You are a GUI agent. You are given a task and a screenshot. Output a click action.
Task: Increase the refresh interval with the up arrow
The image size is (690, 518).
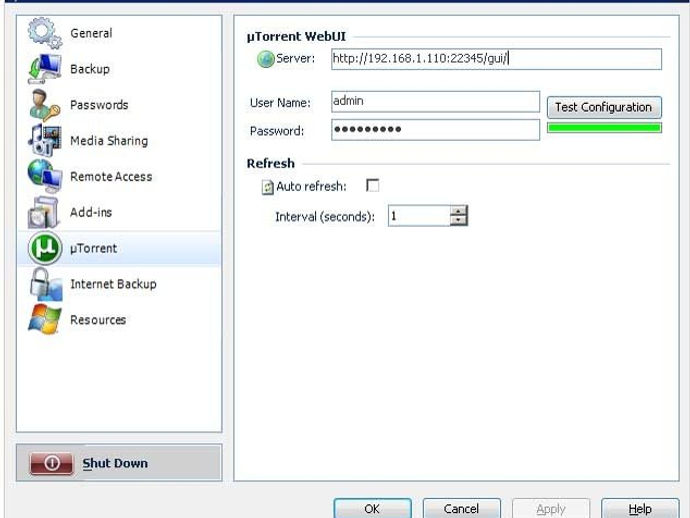tap(458, 211)
